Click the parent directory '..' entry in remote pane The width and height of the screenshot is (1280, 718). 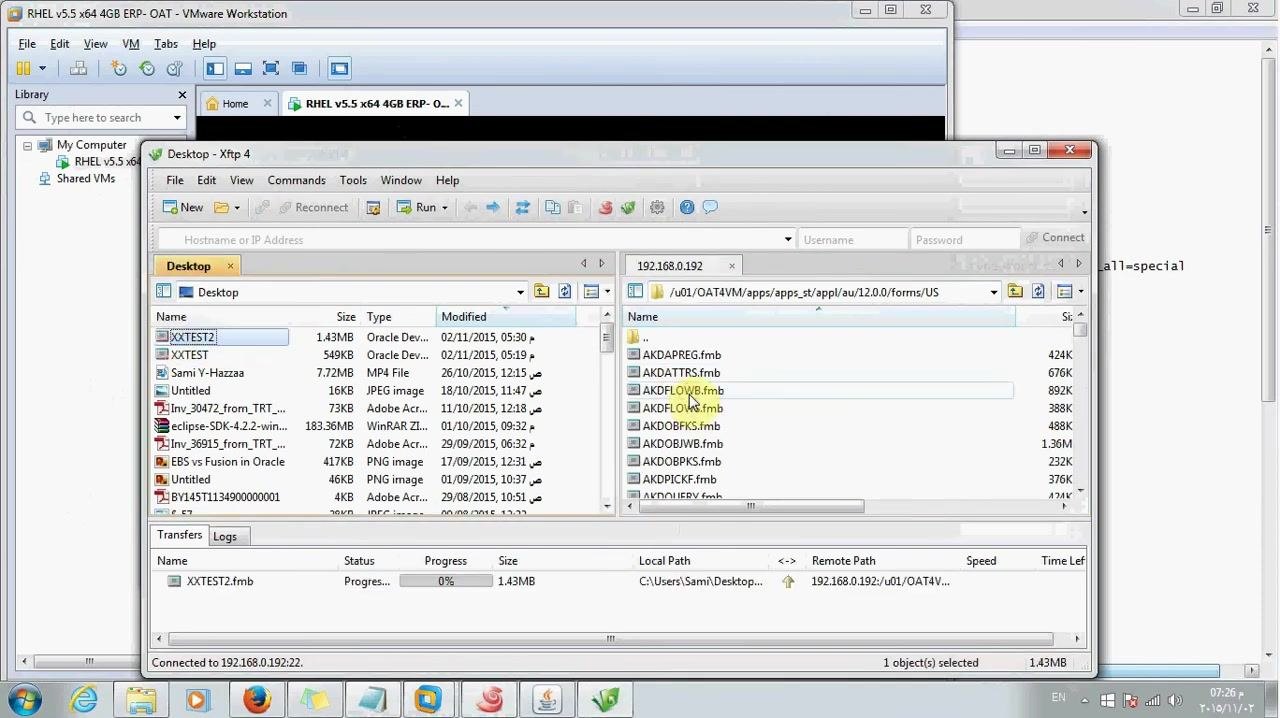pyautogui.click(x=645, y=337)
